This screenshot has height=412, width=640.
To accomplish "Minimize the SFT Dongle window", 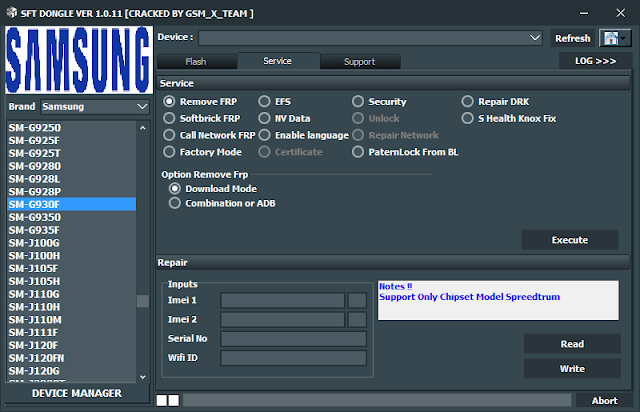I will [584, 13].
